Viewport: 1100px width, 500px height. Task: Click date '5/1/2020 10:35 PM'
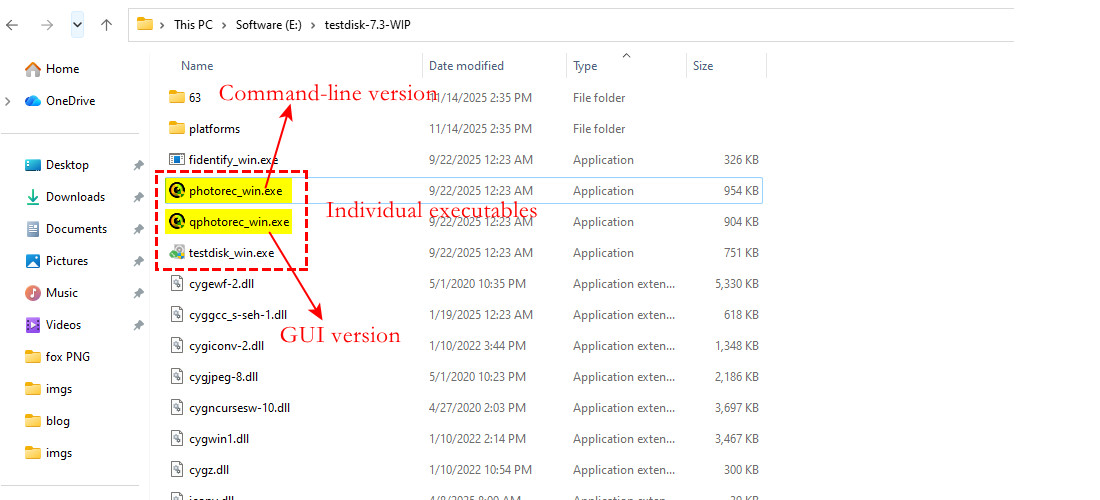point(478,284)
